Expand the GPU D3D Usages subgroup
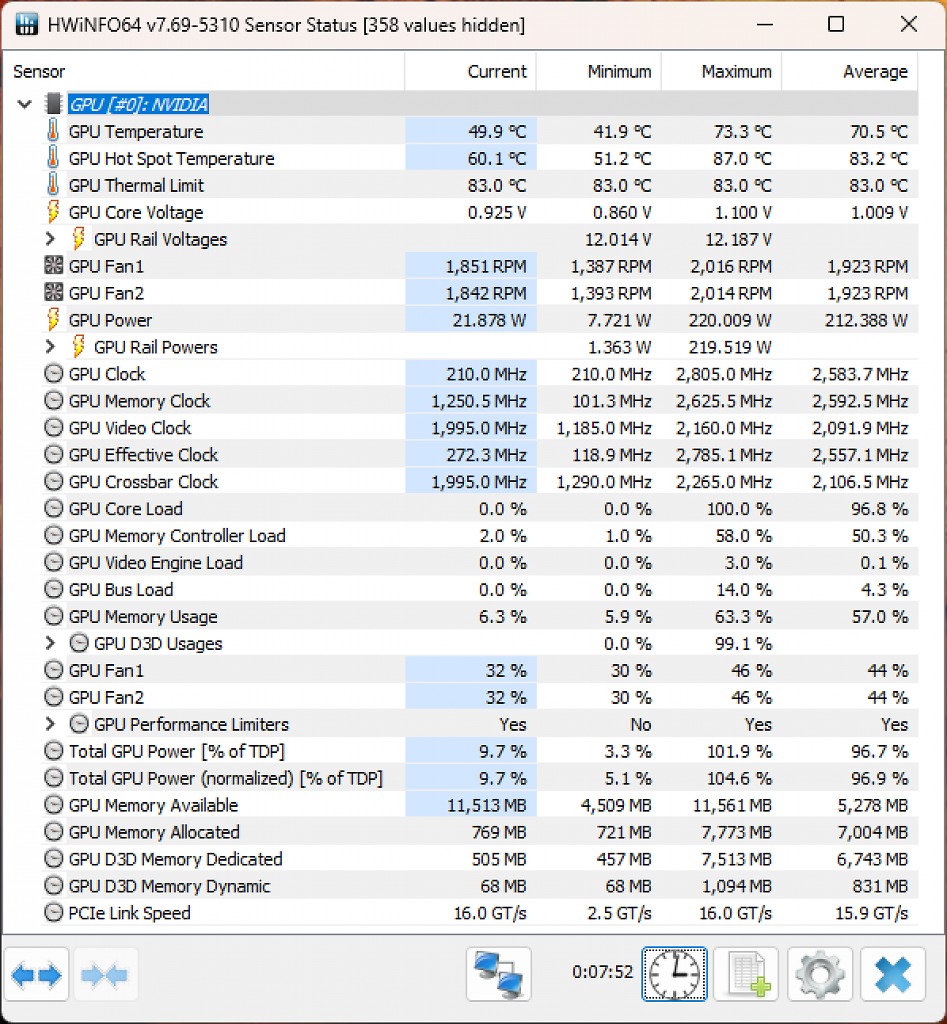The width and height of the screenshot is (947, 1024). [x=50, y=643]
